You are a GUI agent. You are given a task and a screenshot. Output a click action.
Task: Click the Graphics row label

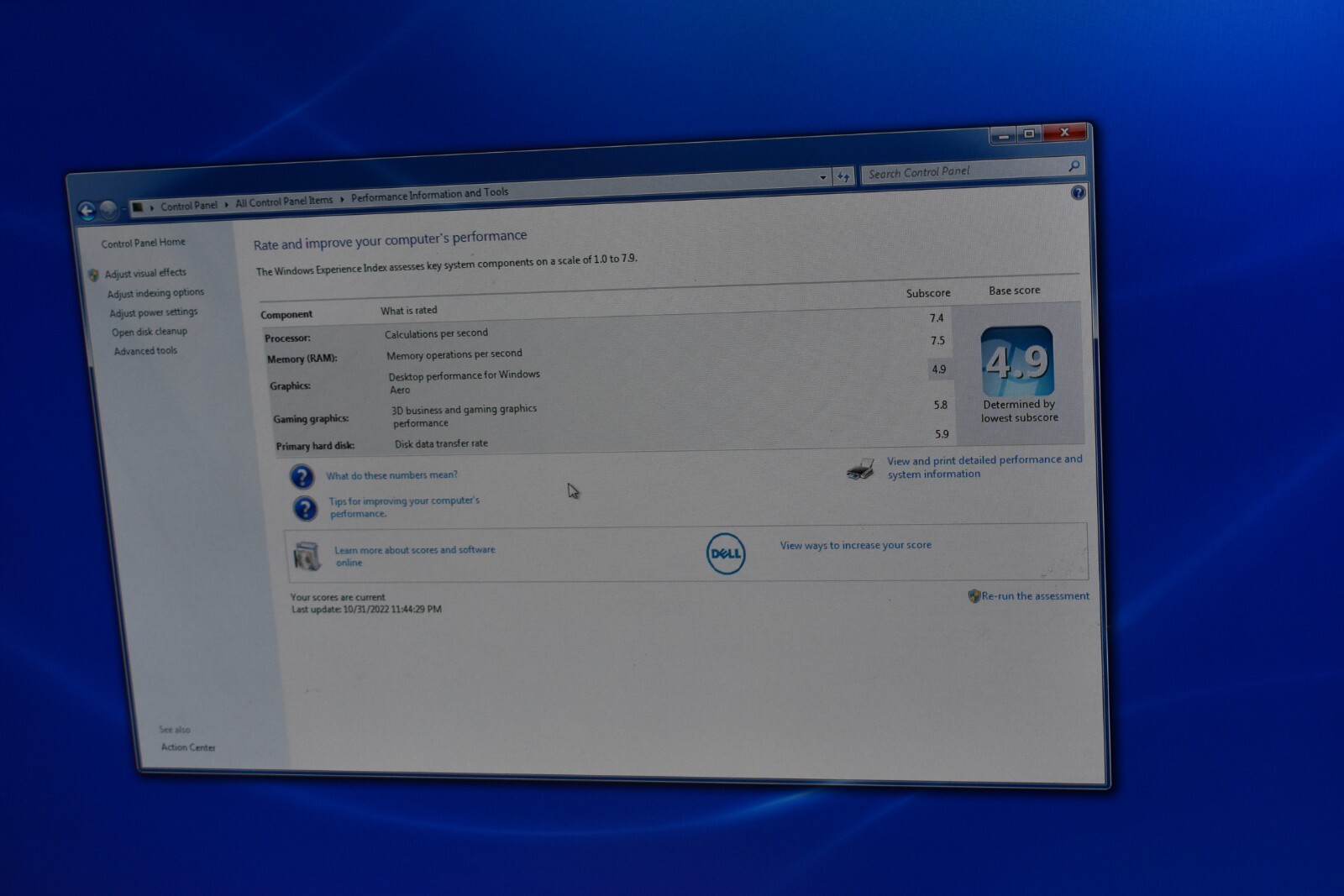tap(290, 386)
